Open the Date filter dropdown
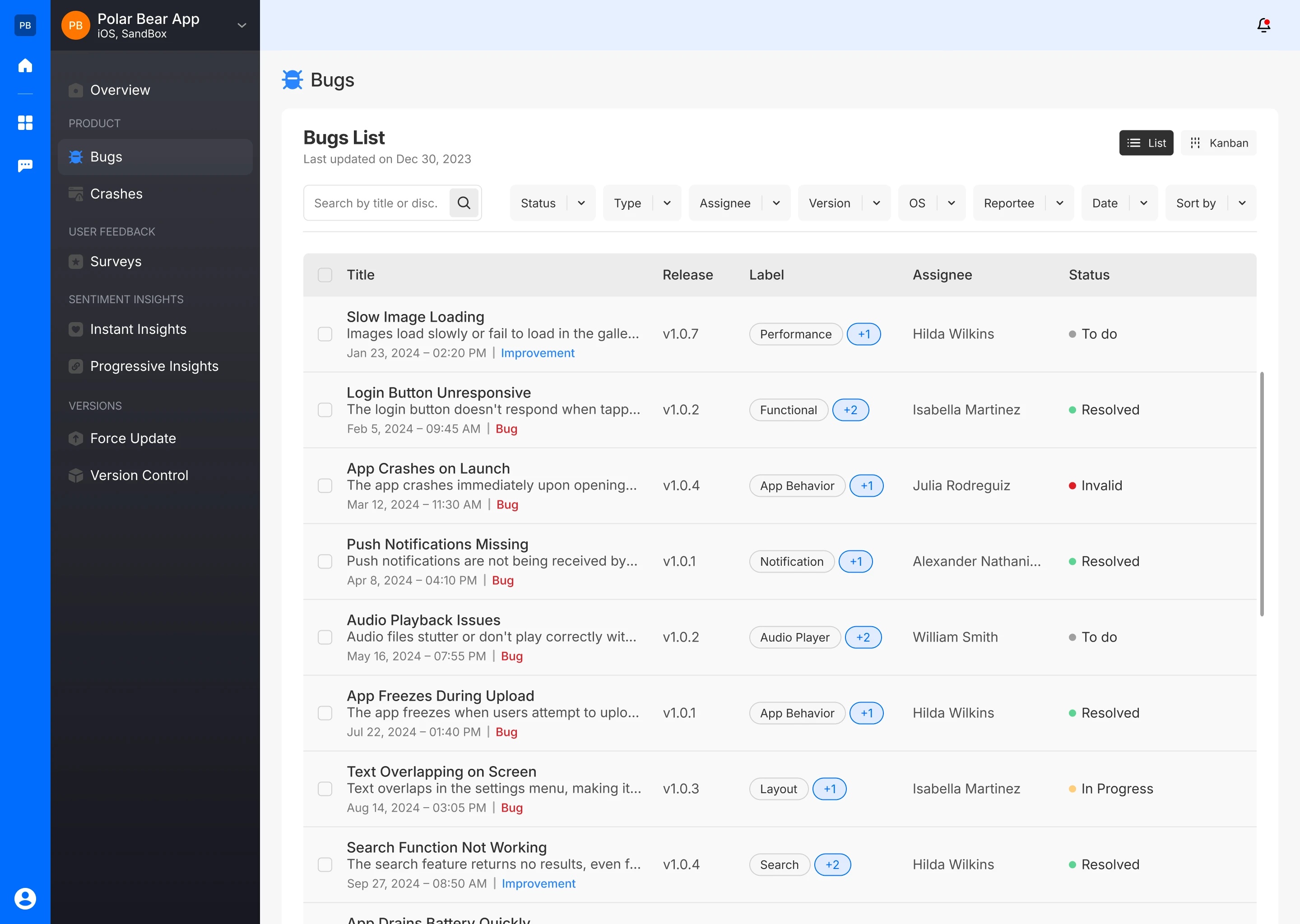1300x924 pixels. click(1119, 203)
